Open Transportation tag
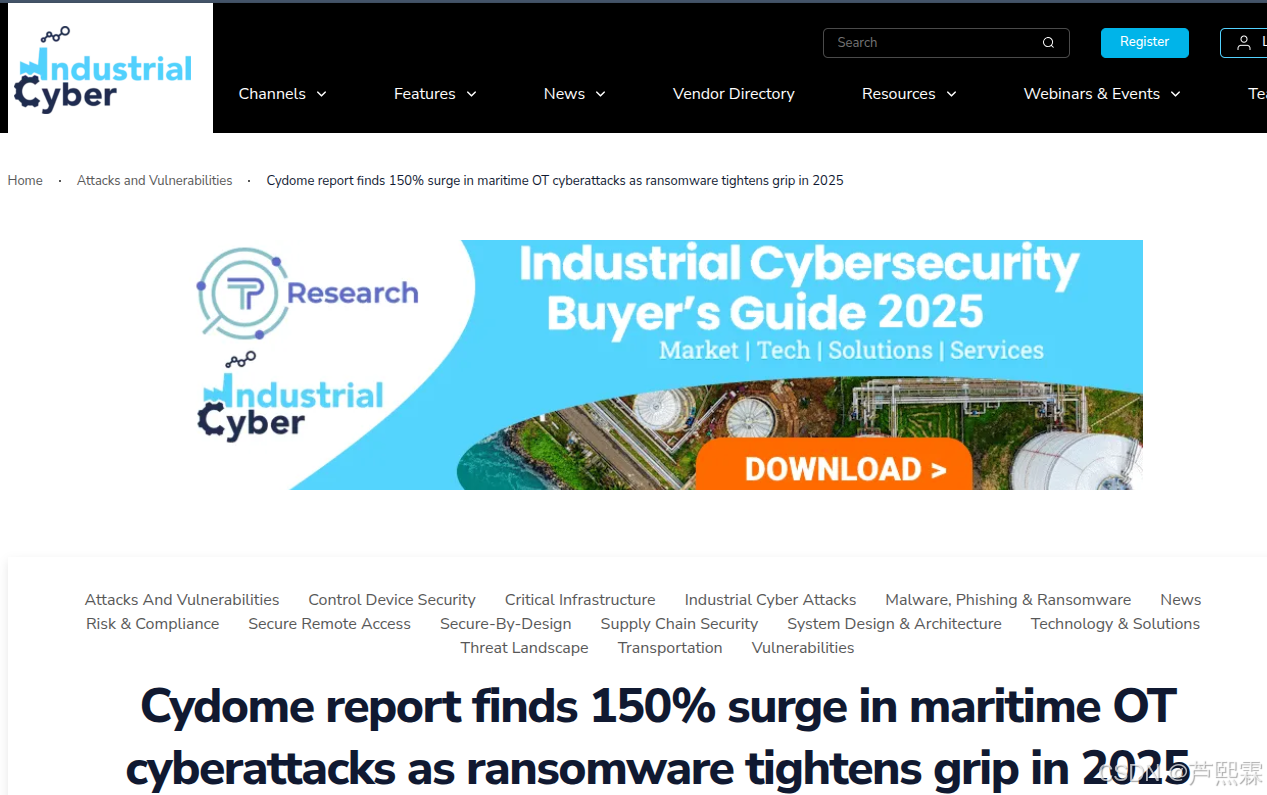This screenshot has width=1267, height=795. tap(670, 648)
